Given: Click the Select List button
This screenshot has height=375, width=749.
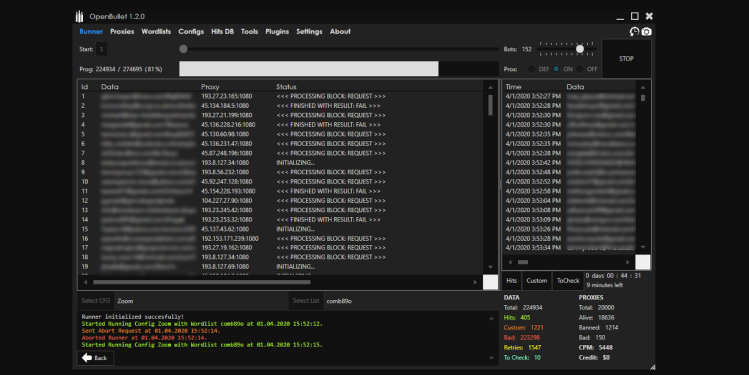Looking at the screenshot, I should coord(306,300).
